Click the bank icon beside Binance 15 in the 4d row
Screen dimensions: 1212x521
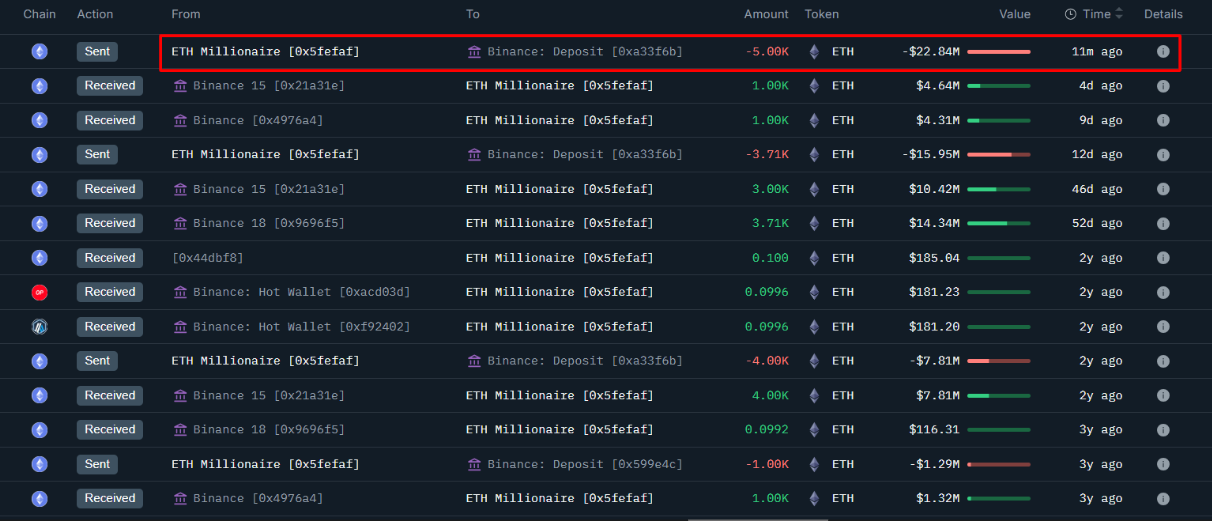180,86
